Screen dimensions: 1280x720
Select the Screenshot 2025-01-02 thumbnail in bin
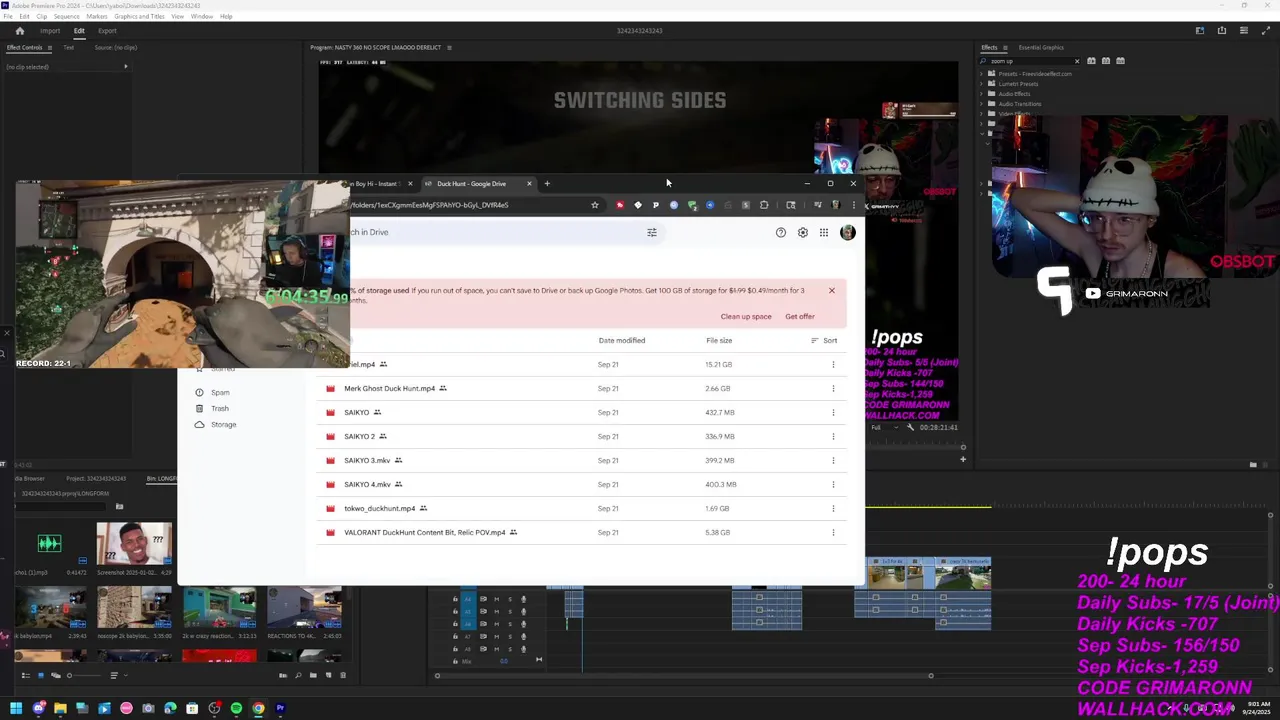pos(134,543)
